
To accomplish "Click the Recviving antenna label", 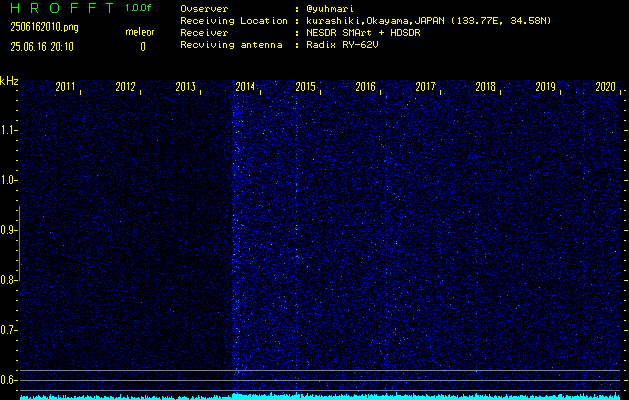I will coord(231,45).
